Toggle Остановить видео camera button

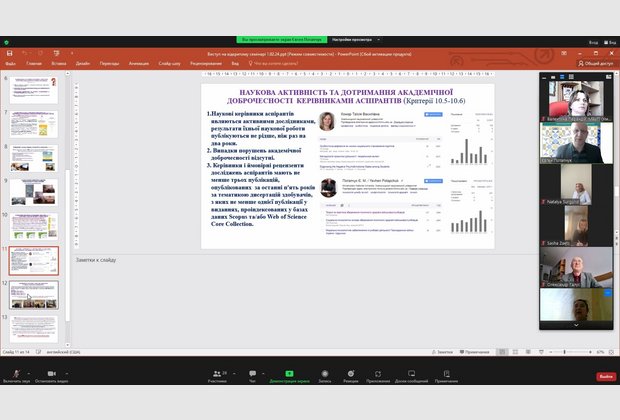(x=51, y=376)
